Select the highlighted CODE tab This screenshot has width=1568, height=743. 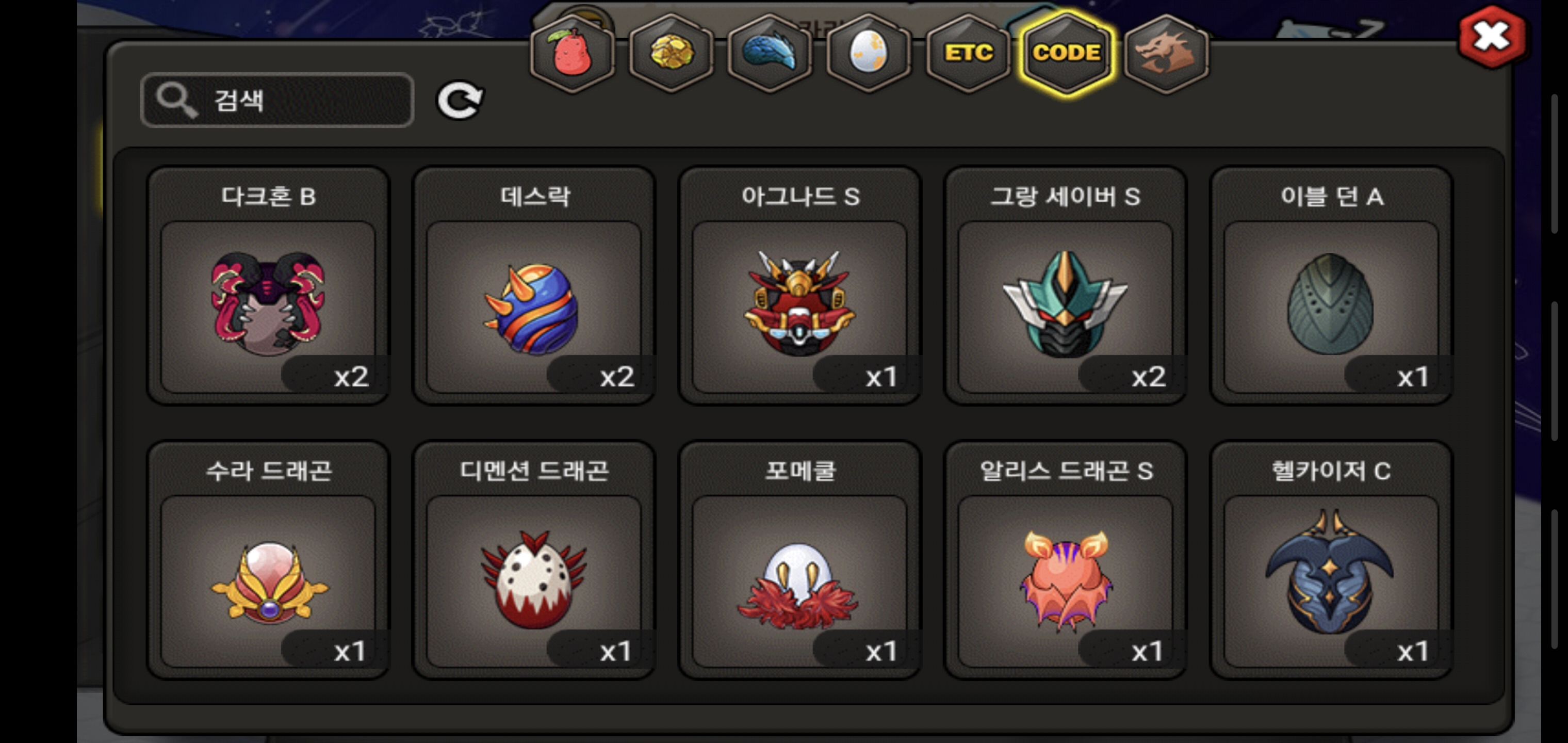1067,54
